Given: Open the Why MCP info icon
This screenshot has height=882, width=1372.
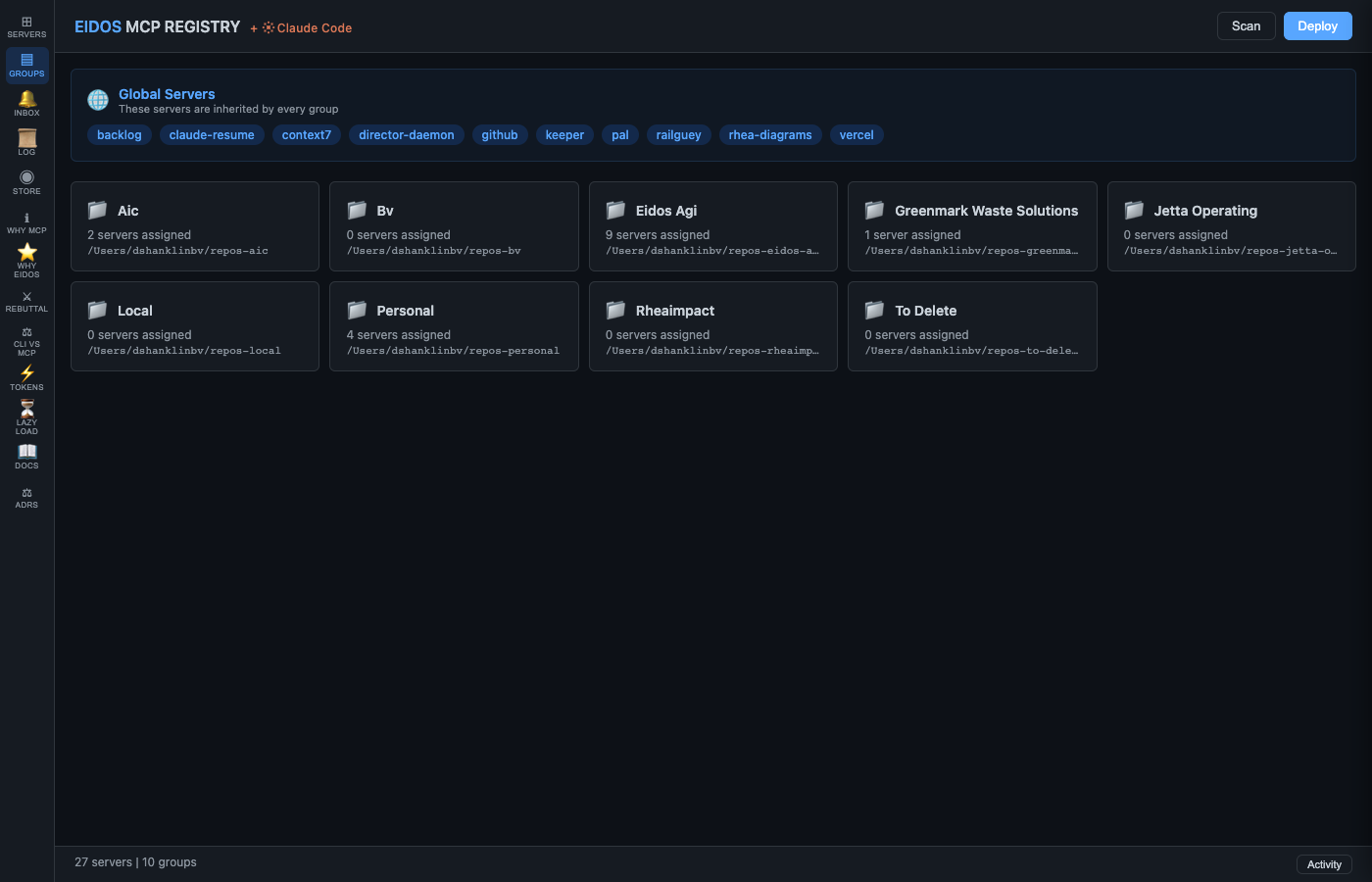Looking at the screenshot, I should tap(26, 218).
